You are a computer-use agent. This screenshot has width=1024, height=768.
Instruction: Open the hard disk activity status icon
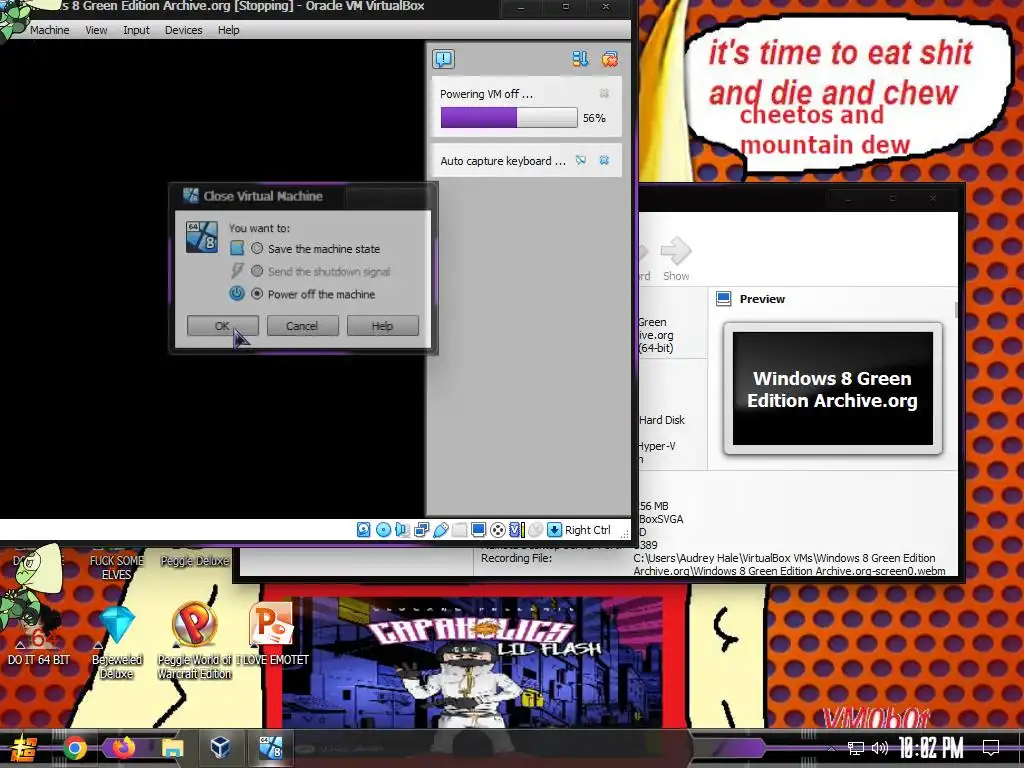point(364,530)
